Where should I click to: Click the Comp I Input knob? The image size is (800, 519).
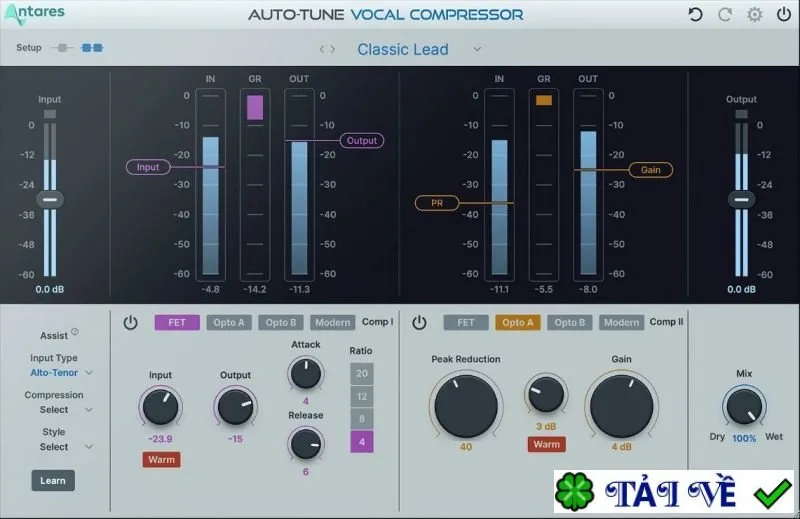point(161,407)
